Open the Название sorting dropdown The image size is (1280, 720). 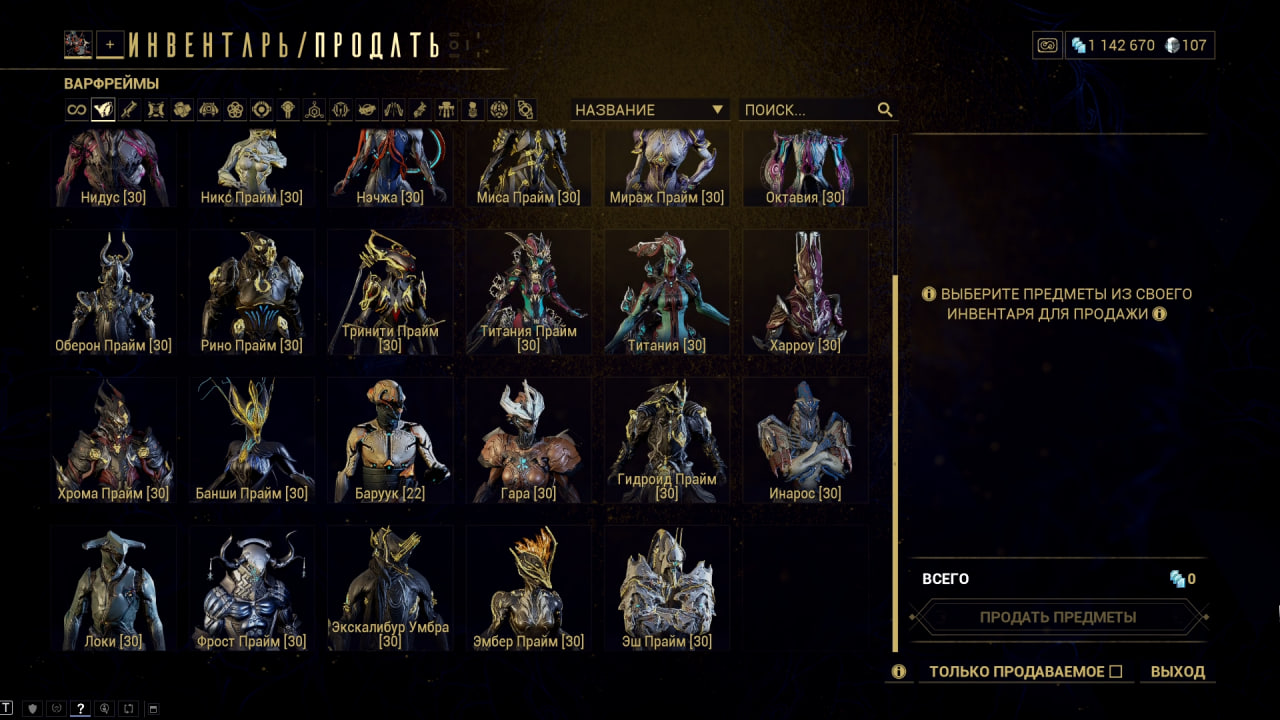[650, 110]
